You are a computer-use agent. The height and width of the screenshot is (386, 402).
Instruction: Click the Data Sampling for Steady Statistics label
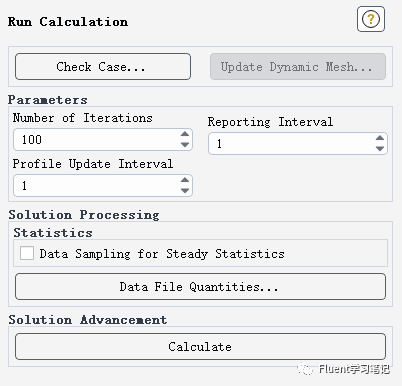coord(162,254)
